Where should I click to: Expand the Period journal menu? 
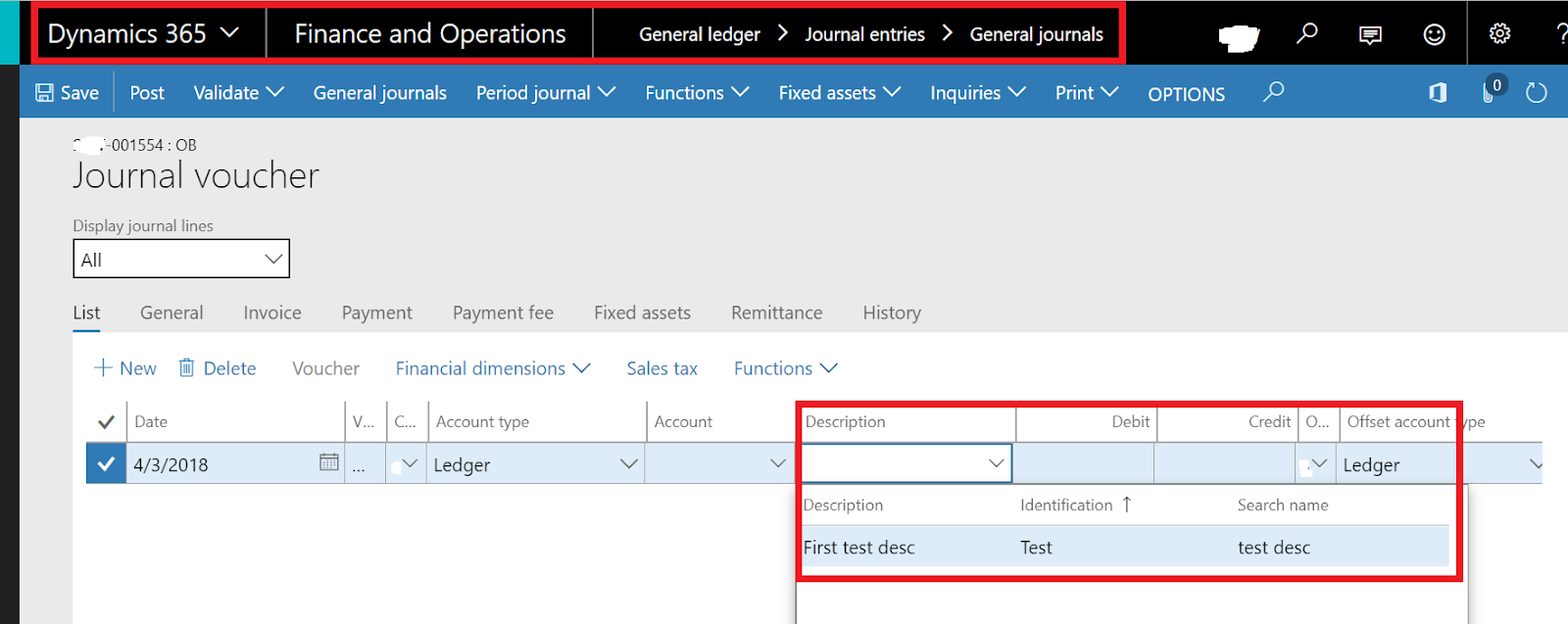546,93
